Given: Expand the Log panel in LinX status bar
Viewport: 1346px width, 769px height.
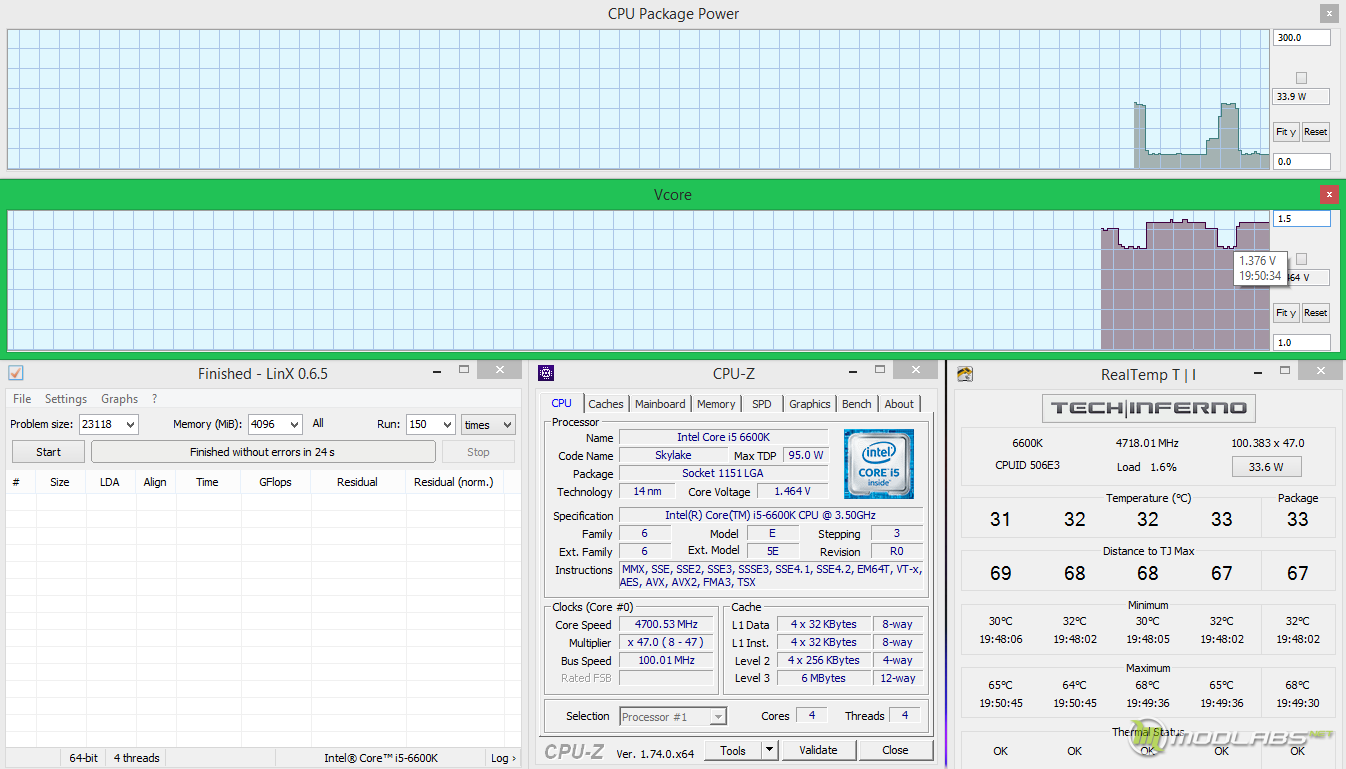Looking at the screenshot, I should pyautogui.click(x=504, y=758).
